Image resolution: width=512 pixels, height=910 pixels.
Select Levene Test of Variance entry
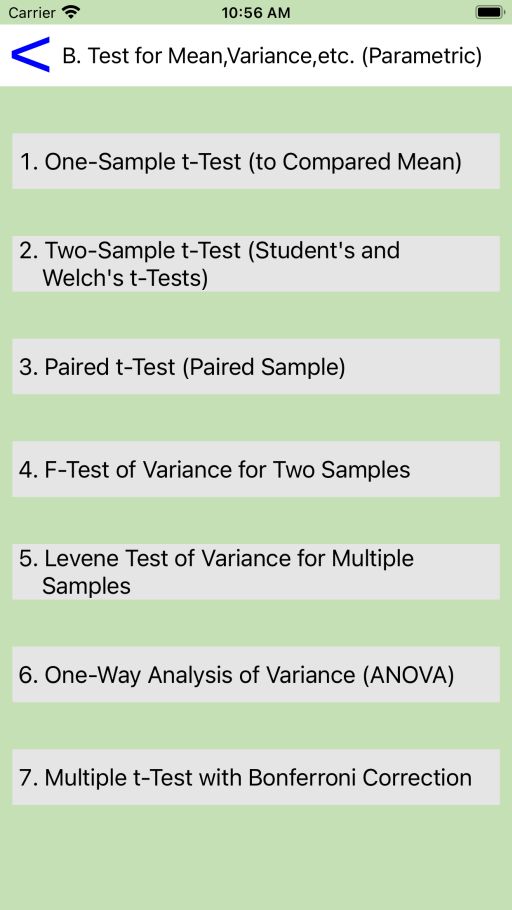(x=256, y=572)
